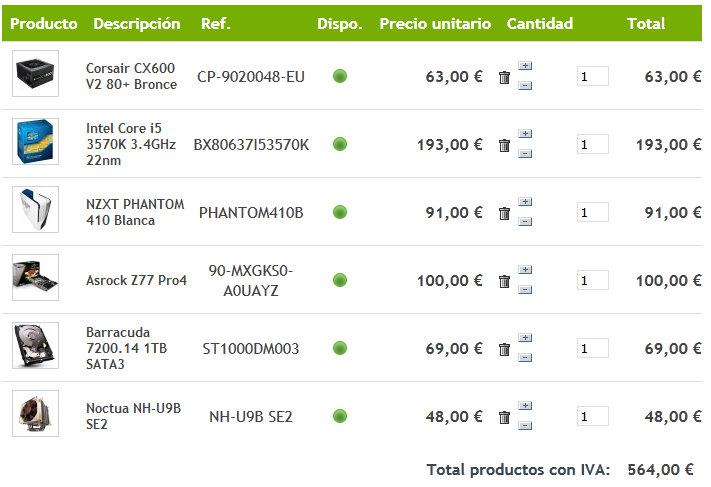Trash the Noctua NH-U9B SE2 cooler
The height and width of the screenshot is (487, 711).
pyautogui.click(x=504, y=417)
